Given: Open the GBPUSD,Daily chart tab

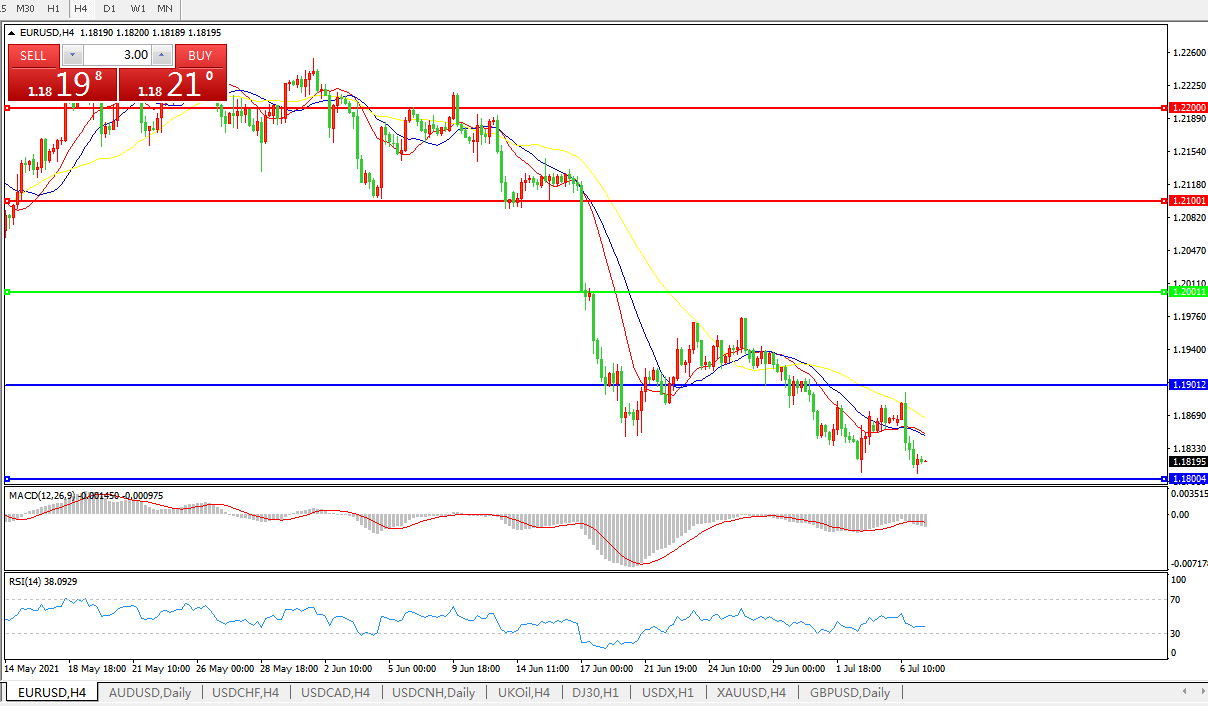Looking at the screenshot, I should [x=849, y=692].
